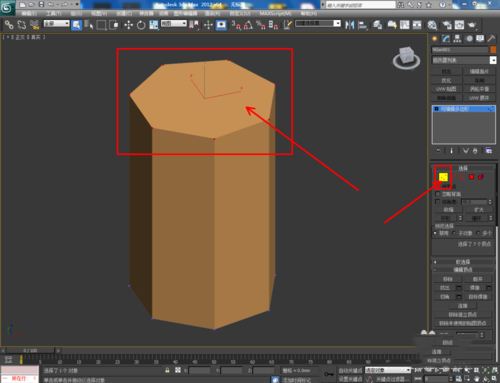Select the Off preview selection radio
500x383 pixels.
[435, 233]
